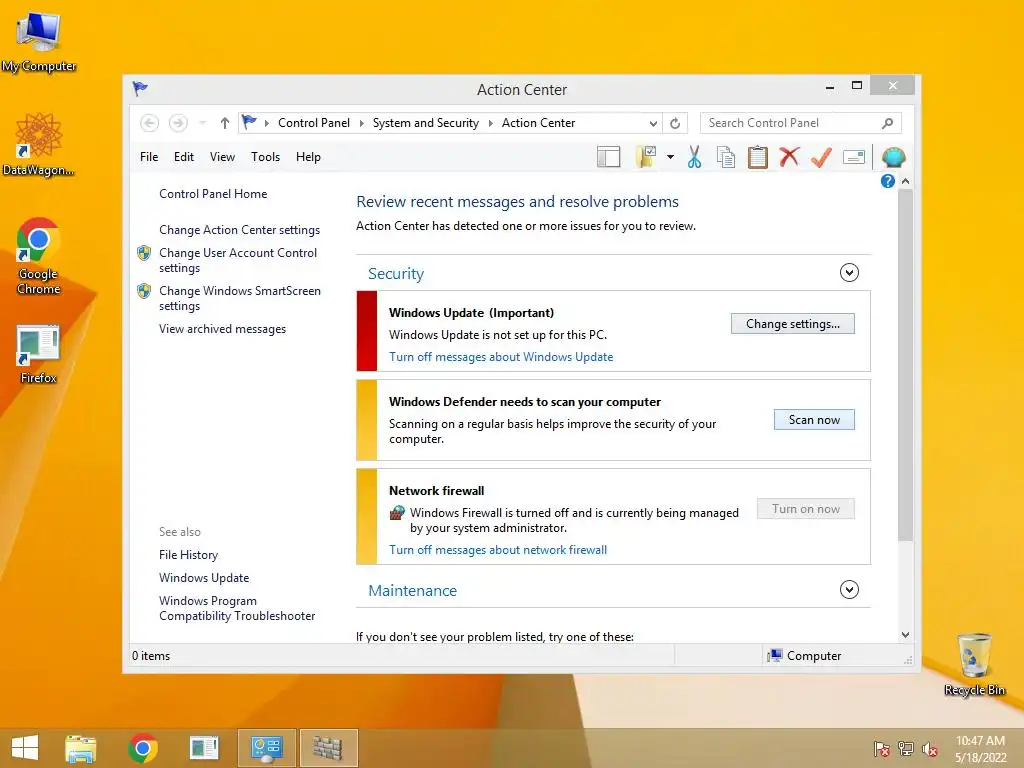The width and height of the screenshot is (1024, 768).
Task: Select the Firefox desktop shortcut
Action: click(39, 355)
